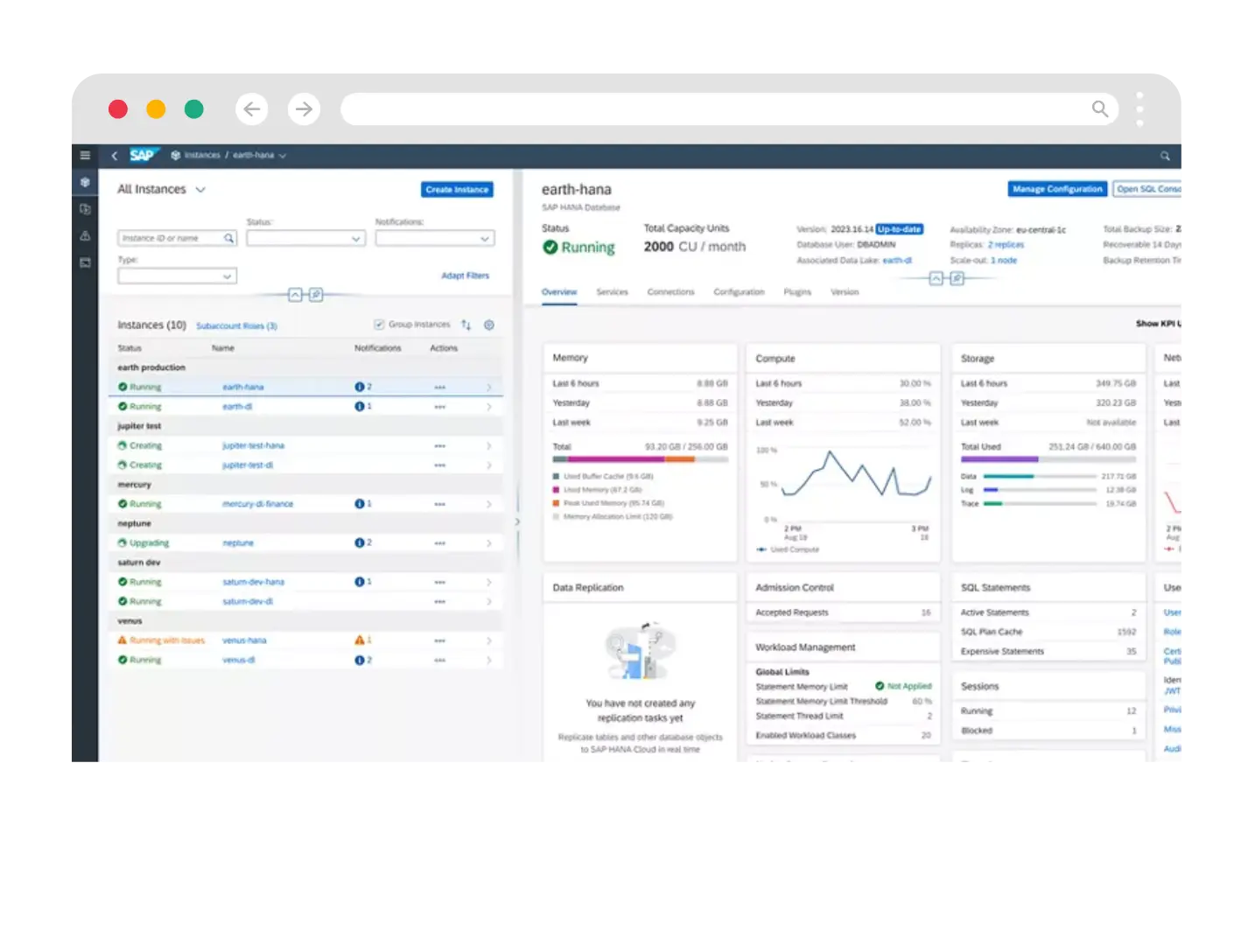
Task: Click notification icon for mercury-dl-finance
Action: [x=359, y=504]
